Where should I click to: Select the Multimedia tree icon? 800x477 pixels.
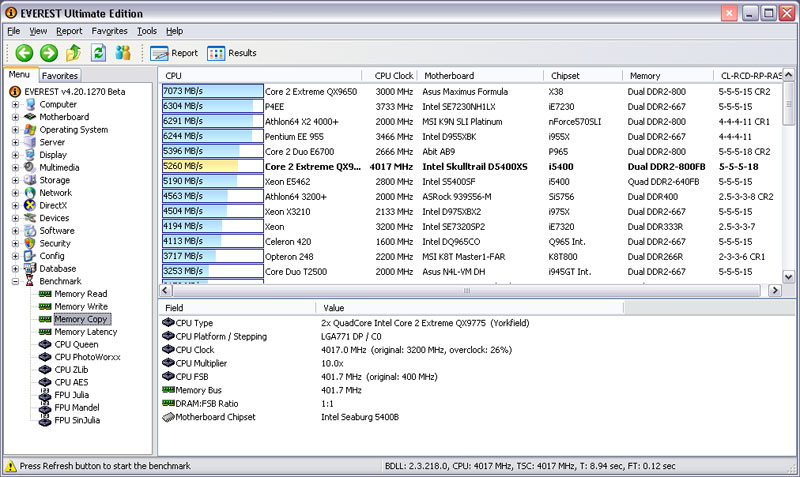click(x=30, y=167)
